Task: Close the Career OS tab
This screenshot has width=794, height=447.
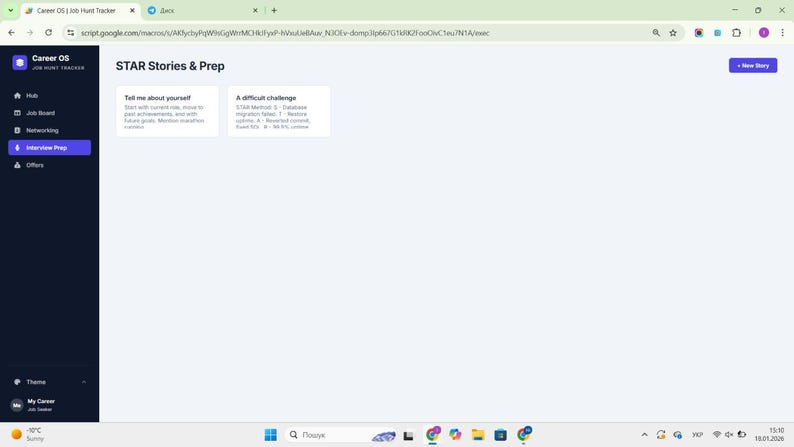Action: [132, 10]
